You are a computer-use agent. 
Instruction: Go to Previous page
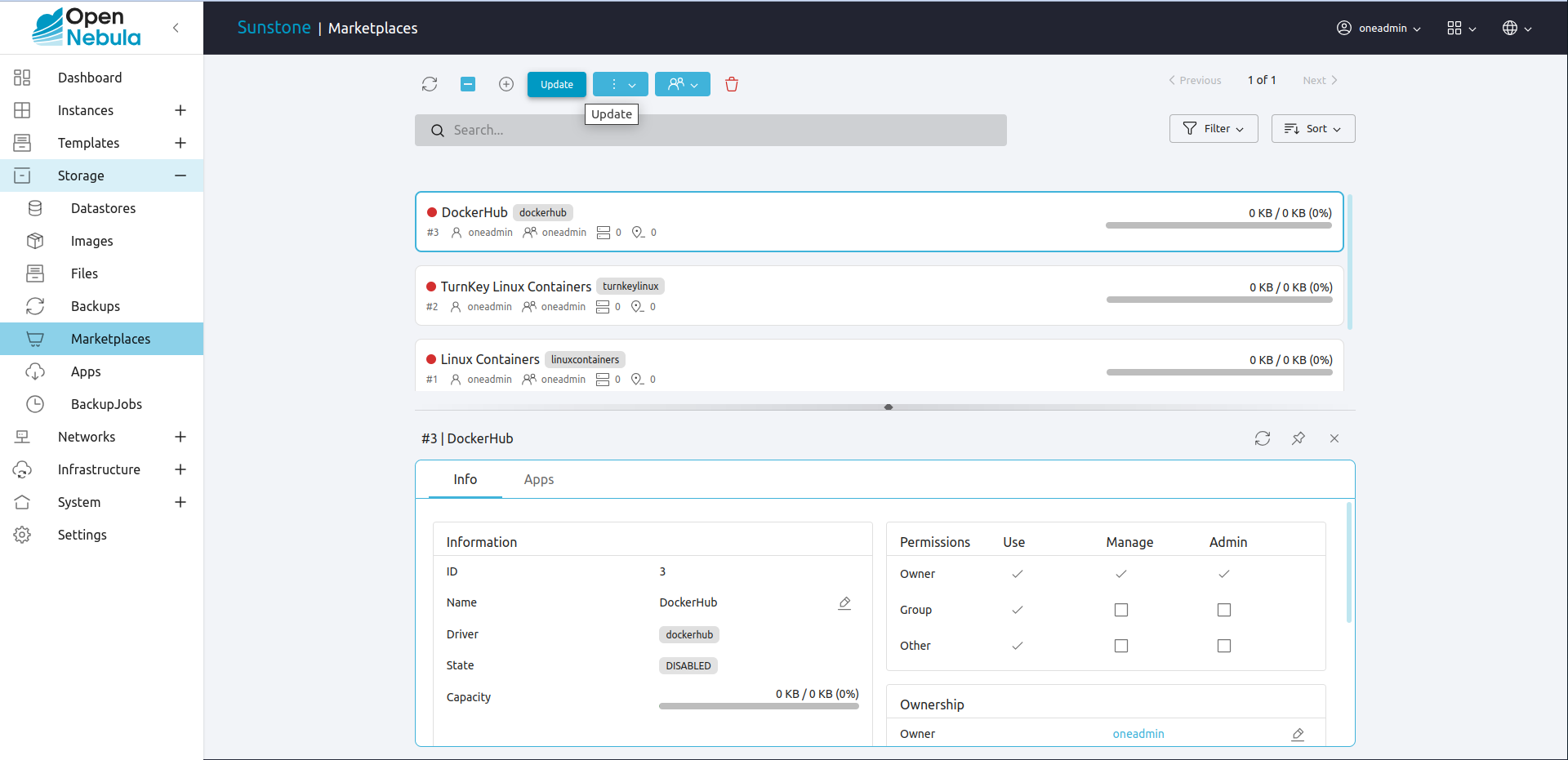tap(1195, 80)
